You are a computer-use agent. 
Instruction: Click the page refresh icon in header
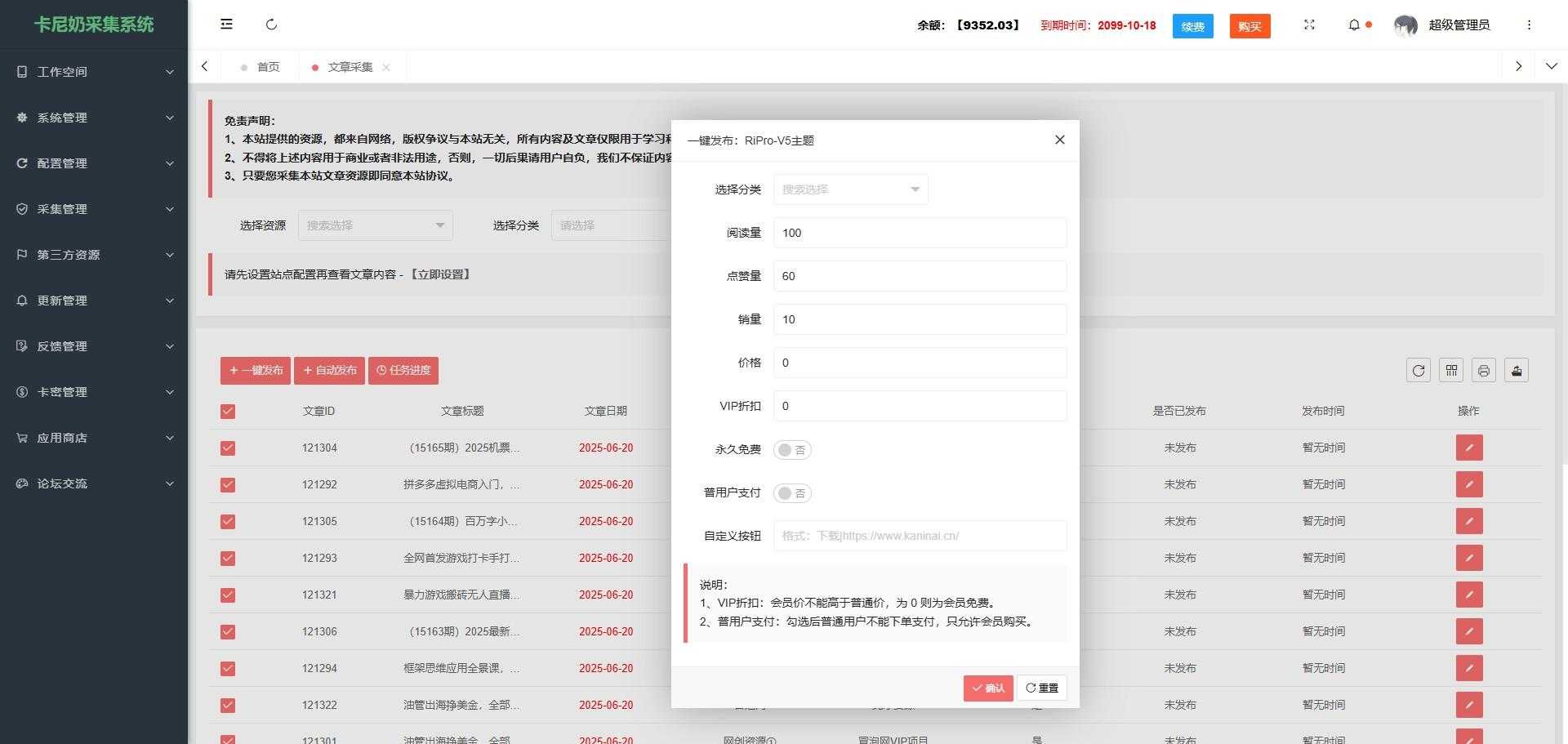pyautogui.click(x=272, y=25)
